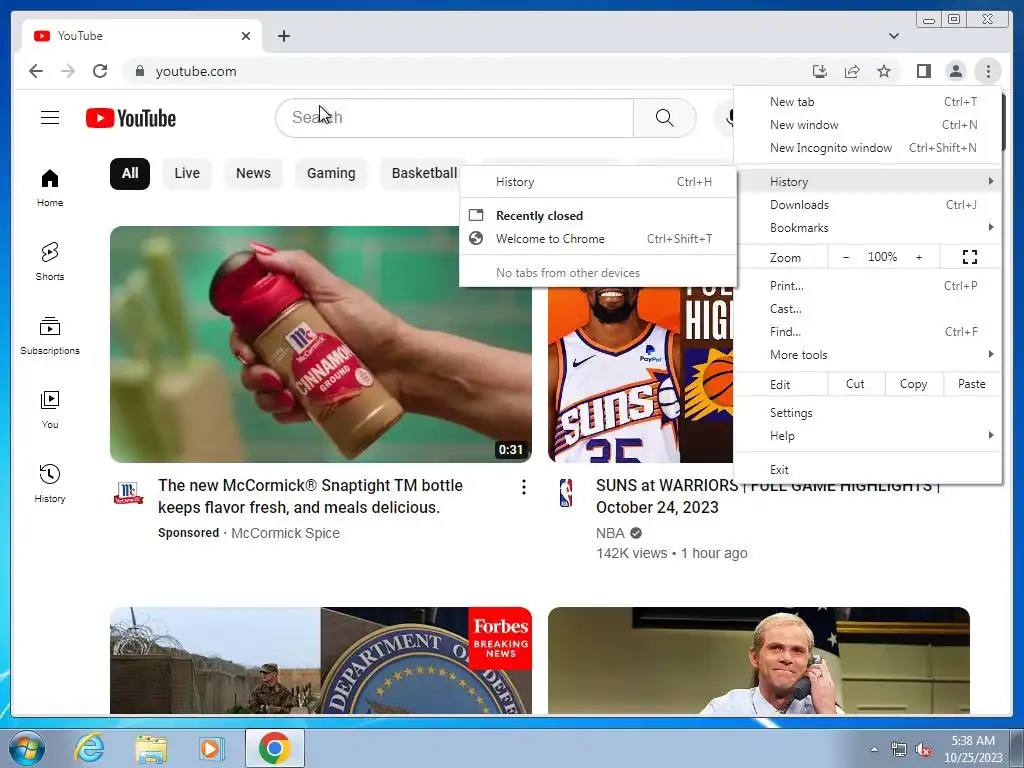Click the YouTube logo
1024x768 pixels.
pyautogui.click(x=131, y=118)
